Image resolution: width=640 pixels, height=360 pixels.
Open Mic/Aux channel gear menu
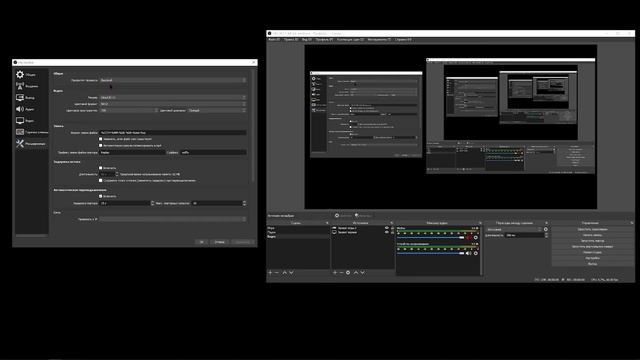click(476, 237)
